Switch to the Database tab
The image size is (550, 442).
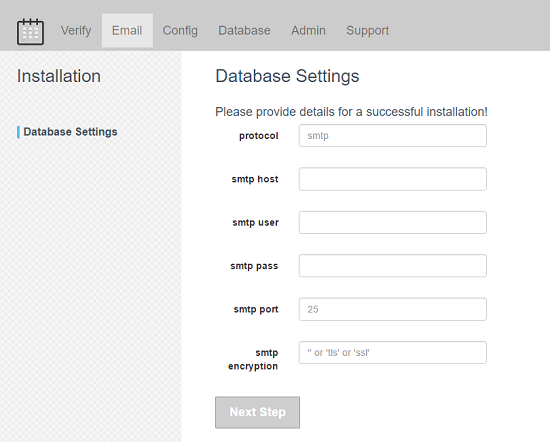point(244,31)
